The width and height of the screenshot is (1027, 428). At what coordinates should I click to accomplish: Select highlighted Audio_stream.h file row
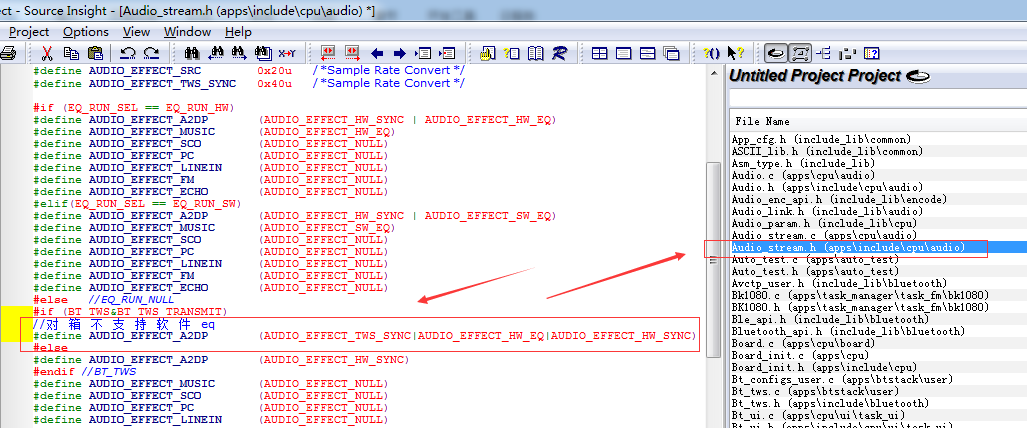click(x=878, y=247)
